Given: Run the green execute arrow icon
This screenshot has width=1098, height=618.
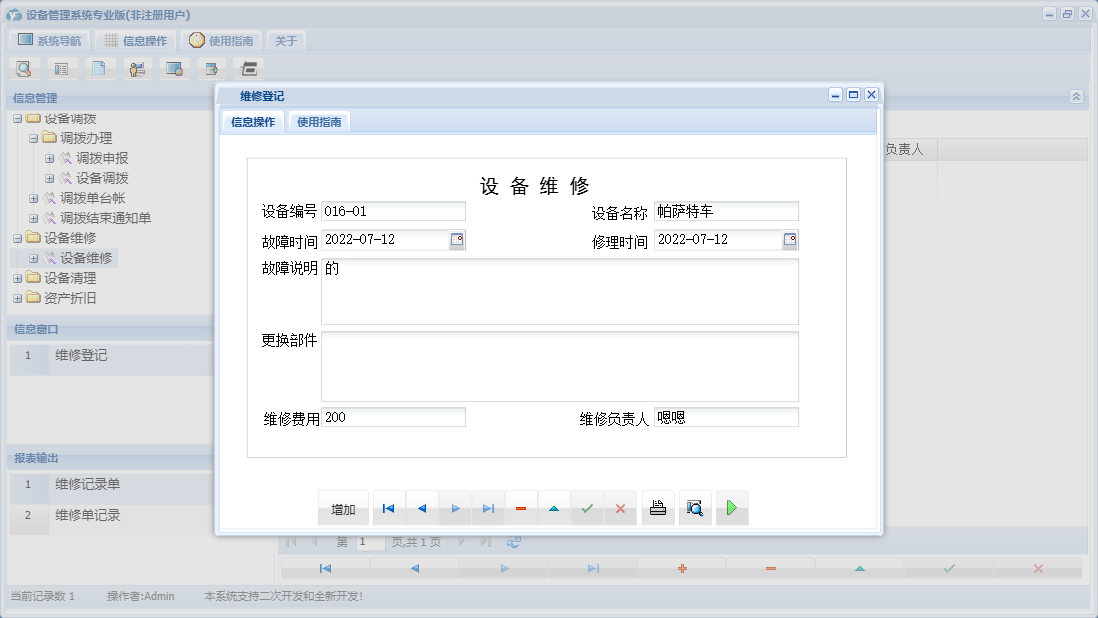Looking at the screenshot, I should pyautogui.click(x=731, y=508).
